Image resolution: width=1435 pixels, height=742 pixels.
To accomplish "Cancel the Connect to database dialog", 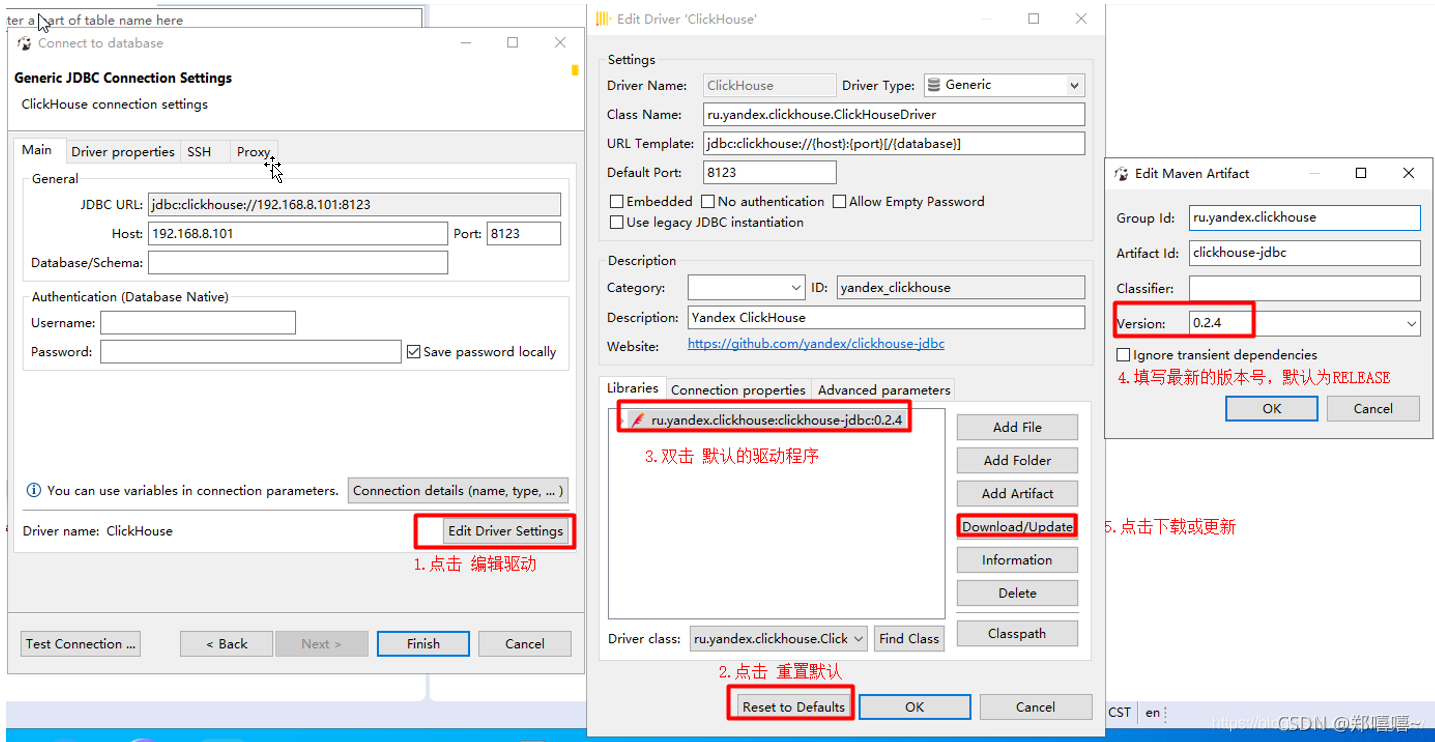I will coord(525,644).
